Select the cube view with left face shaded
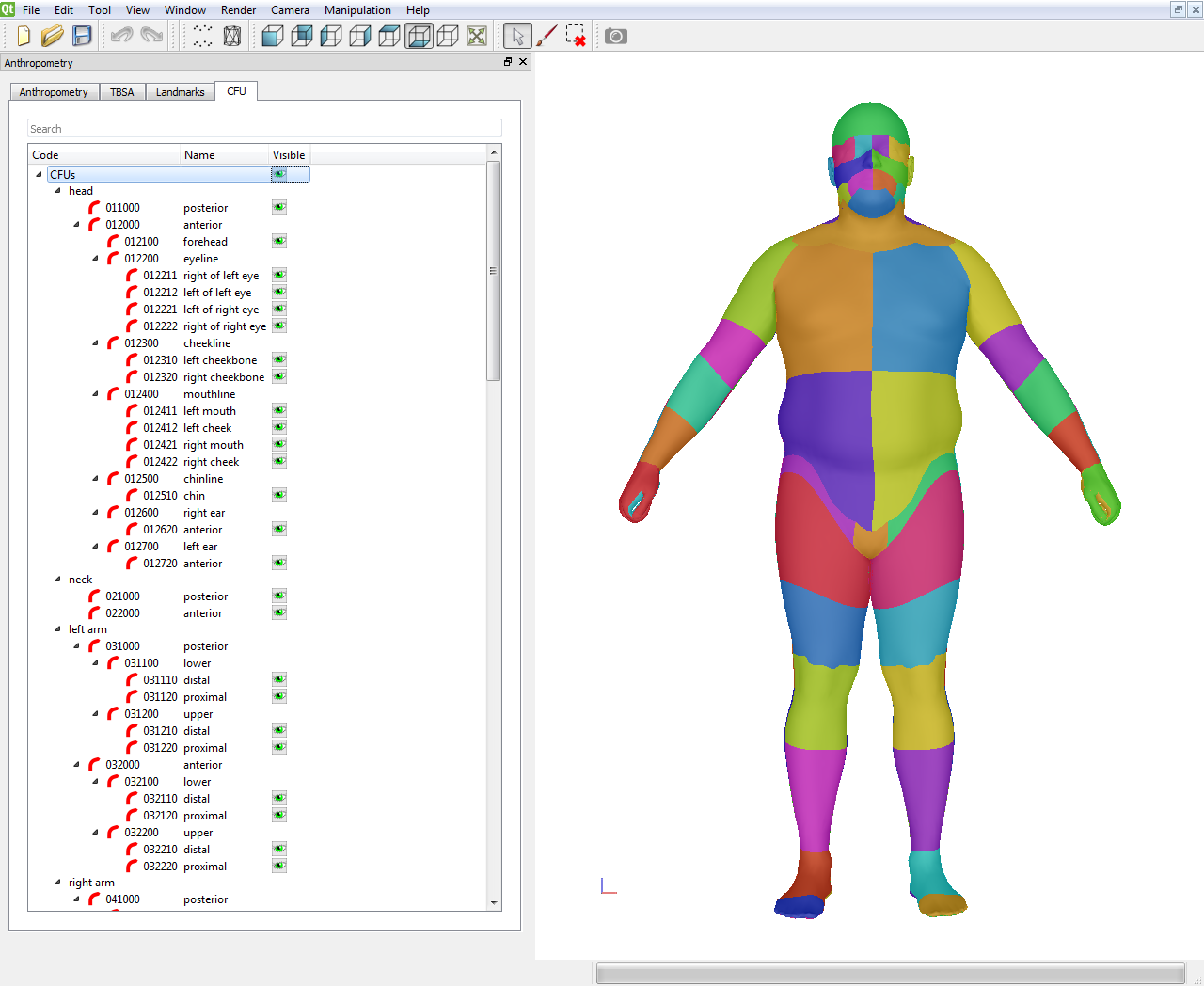 [x=331, y=36]
